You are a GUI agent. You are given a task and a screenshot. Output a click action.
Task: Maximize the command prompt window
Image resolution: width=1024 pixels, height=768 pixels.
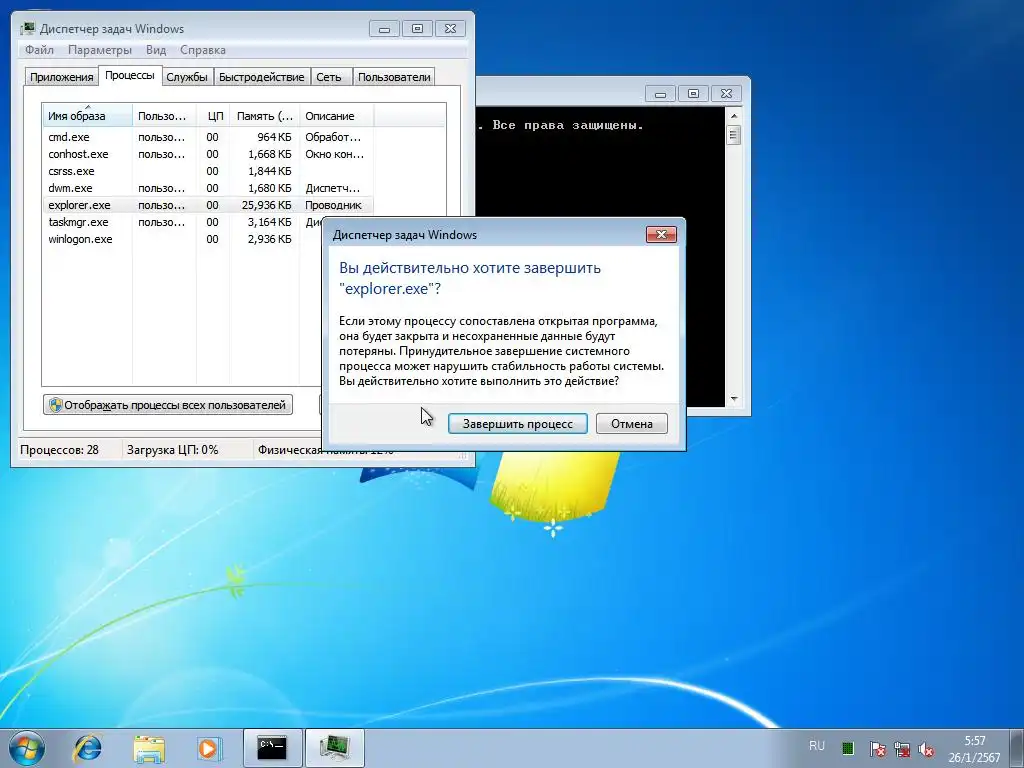pyautogui.click(x=693, y=94)
